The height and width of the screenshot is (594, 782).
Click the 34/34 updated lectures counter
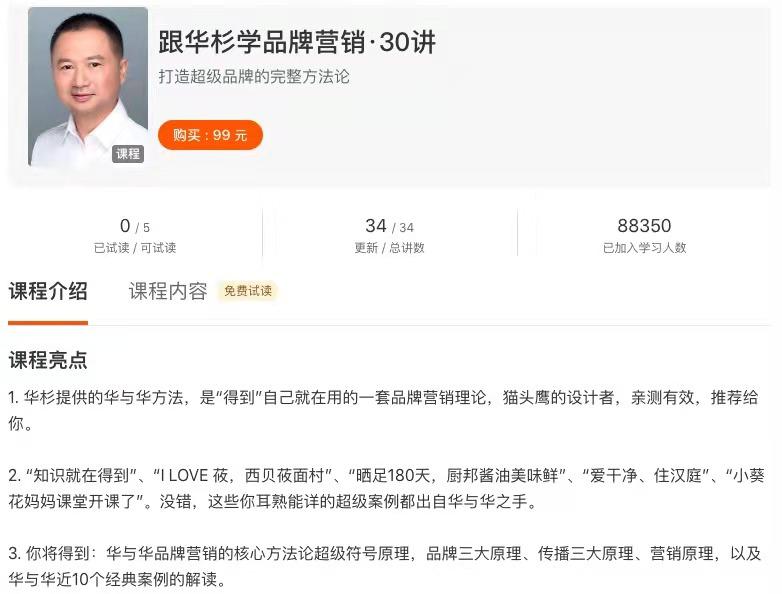(390, 226)
